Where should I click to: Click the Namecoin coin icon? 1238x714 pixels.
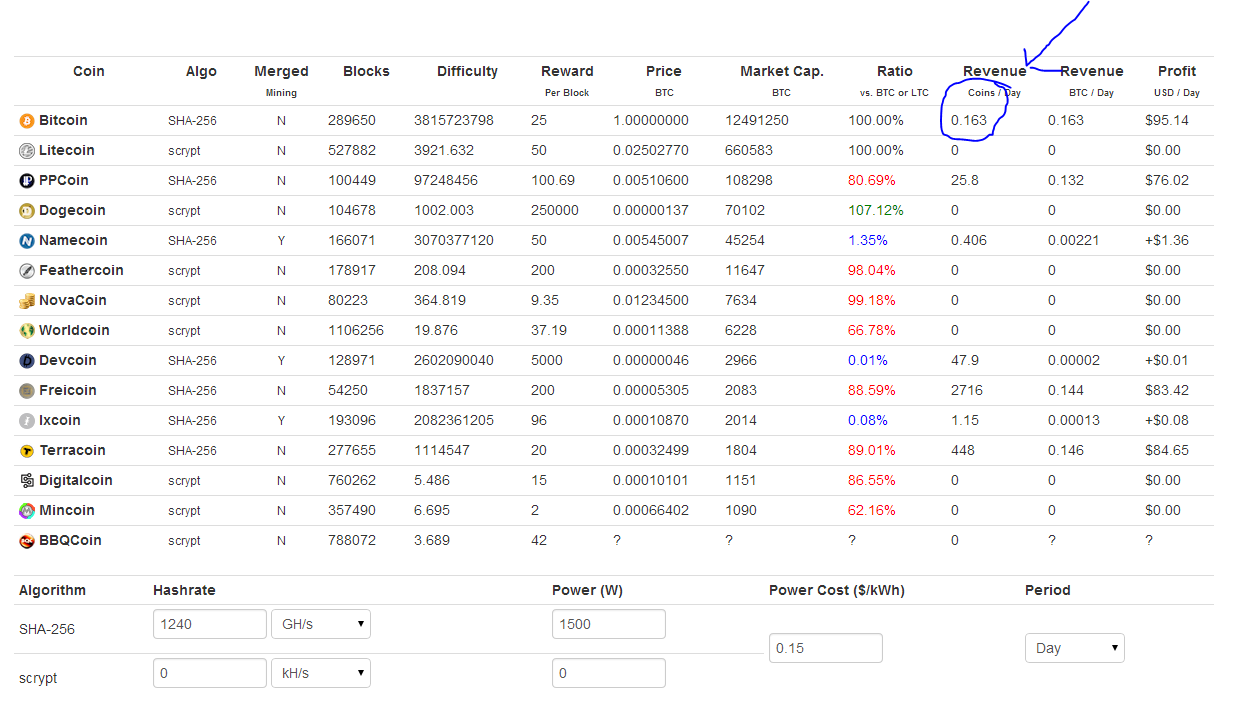(x=27, y=241)
